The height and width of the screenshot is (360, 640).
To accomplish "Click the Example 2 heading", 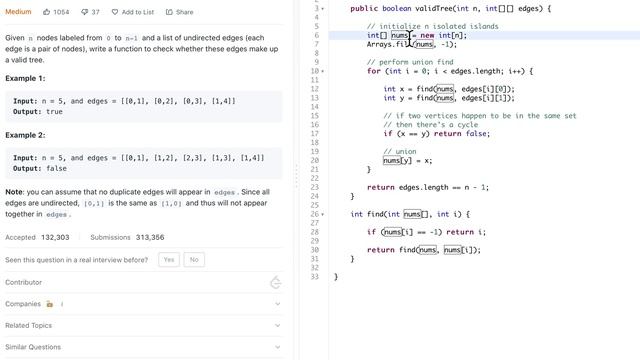I will [x=25, y=135].
